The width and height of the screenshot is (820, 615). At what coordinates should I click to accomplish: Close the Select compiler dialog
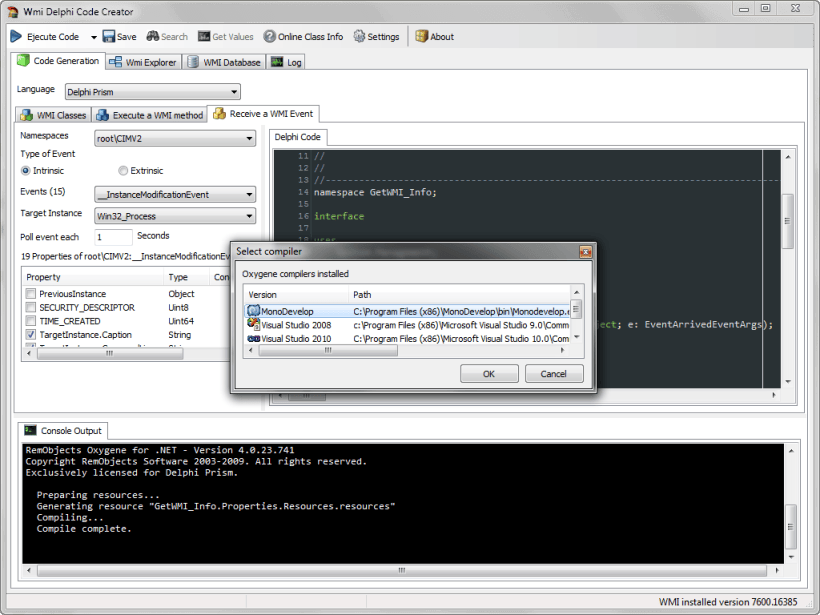[586, 252]
